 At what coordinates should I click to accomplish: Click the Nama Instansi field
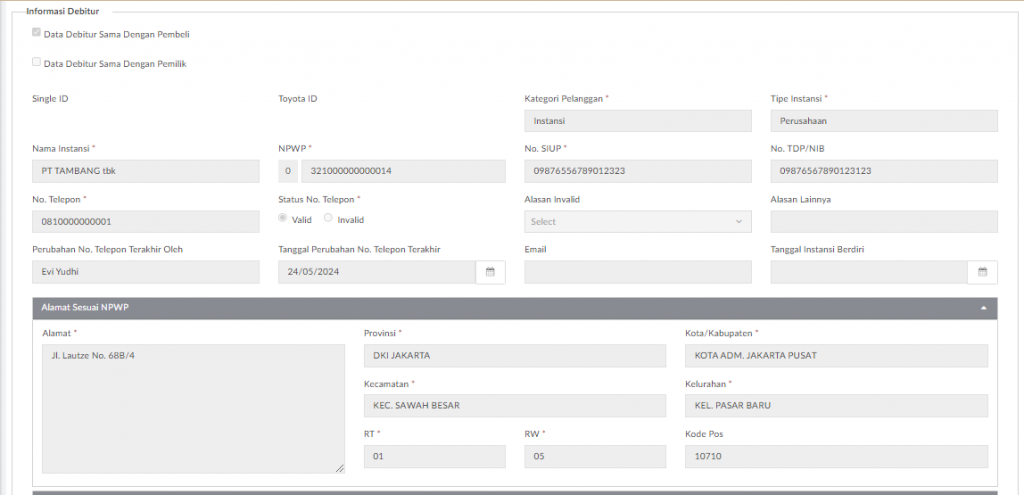tap(146, 171)
